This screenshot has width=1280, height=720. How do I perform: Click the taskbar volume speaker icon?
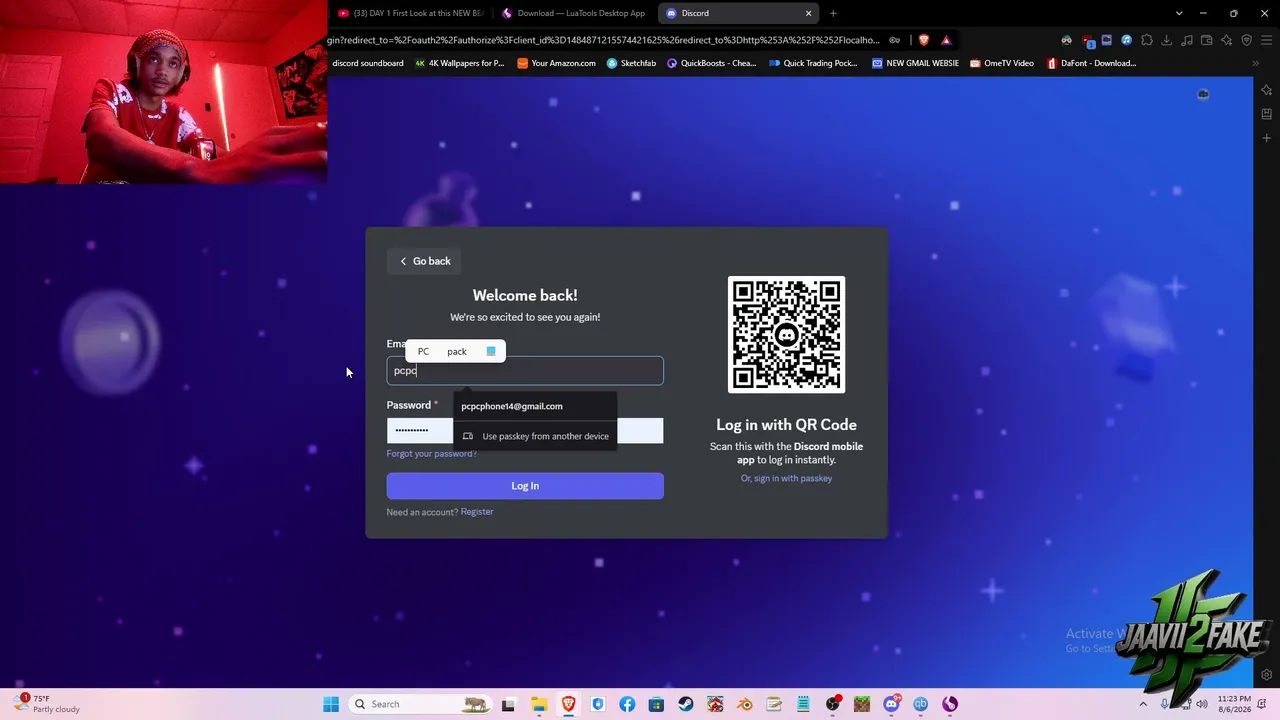tap(1202, 704)
